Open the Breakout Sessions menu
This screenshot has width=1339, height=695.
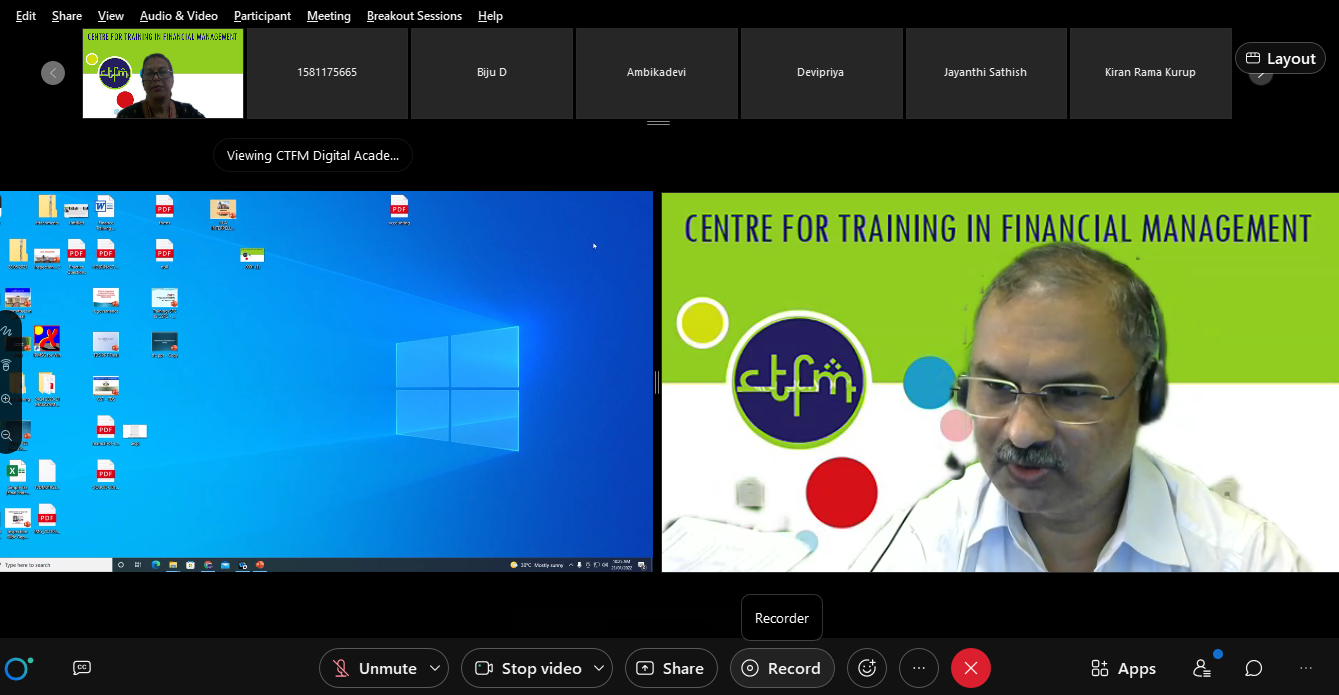click(414, 16)
